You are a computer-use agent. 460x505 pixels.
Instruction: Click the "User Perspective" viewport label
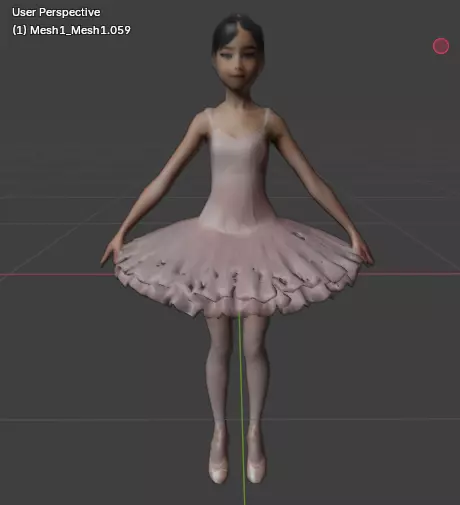pos(56,12)
